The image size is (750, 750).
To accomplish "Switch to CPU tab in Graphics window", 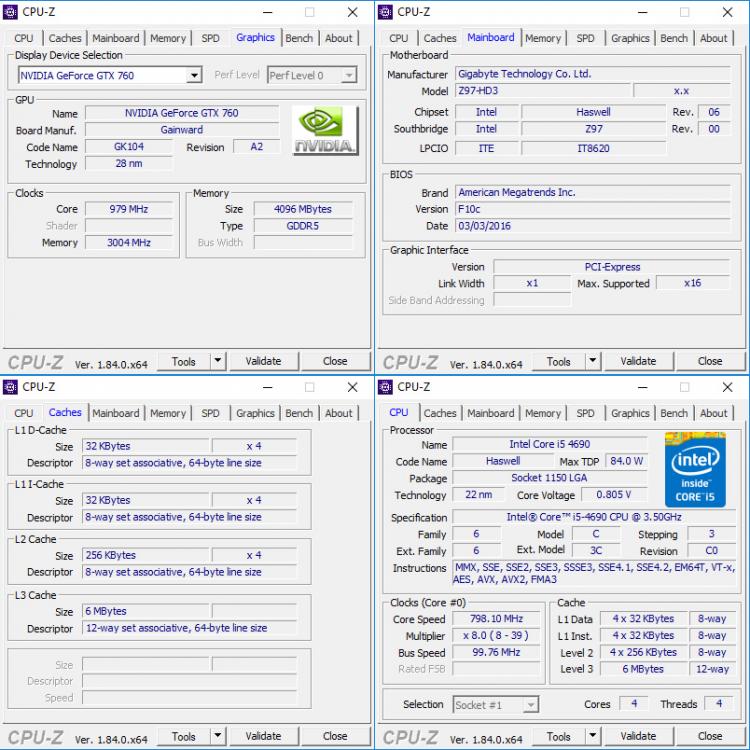I will pos(23,38).
